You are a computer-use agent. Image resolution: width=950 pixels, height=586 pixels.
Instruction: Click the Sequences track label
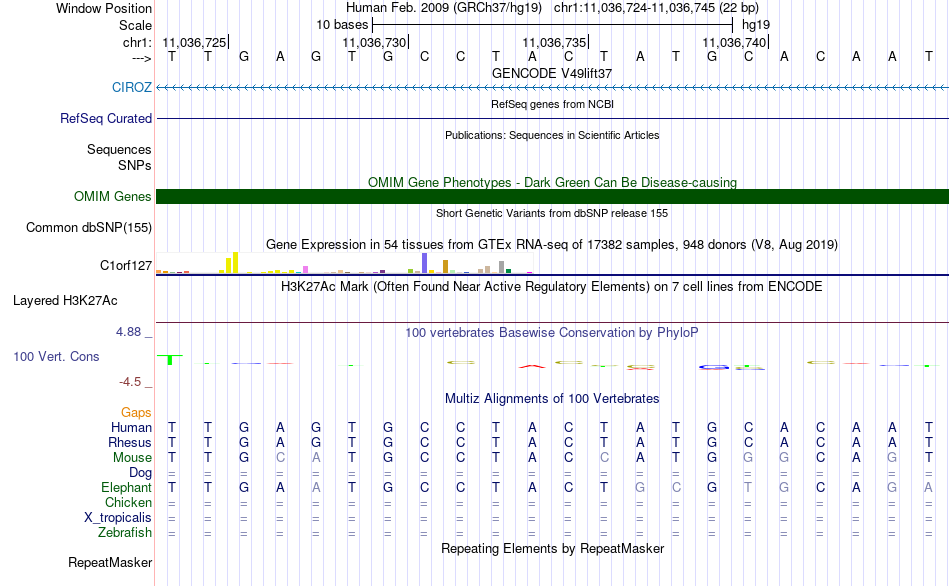119,149
